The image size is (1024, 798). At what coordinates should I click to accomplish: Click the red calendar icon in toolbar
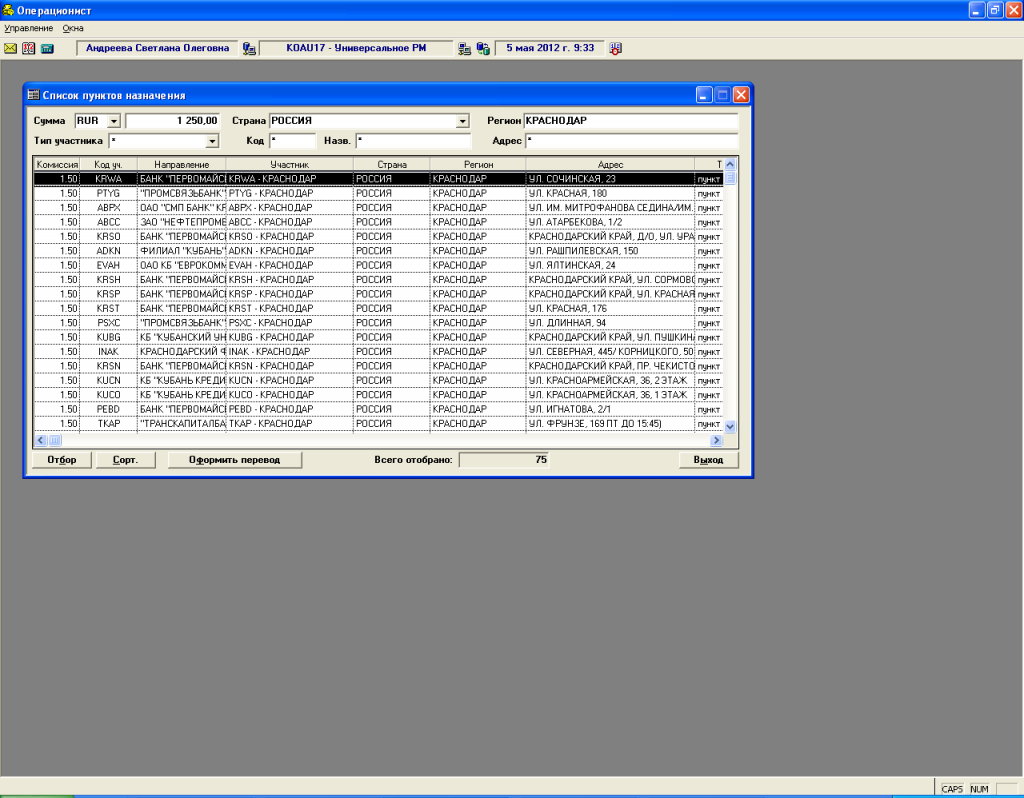28,48
